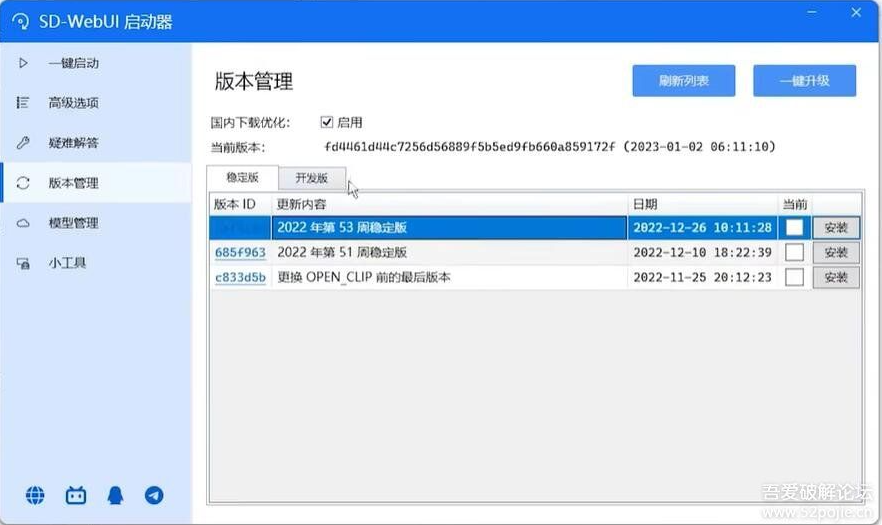Open the Telegram paper plane icon
The image size is (882, 525).
[x=154, y=495]
